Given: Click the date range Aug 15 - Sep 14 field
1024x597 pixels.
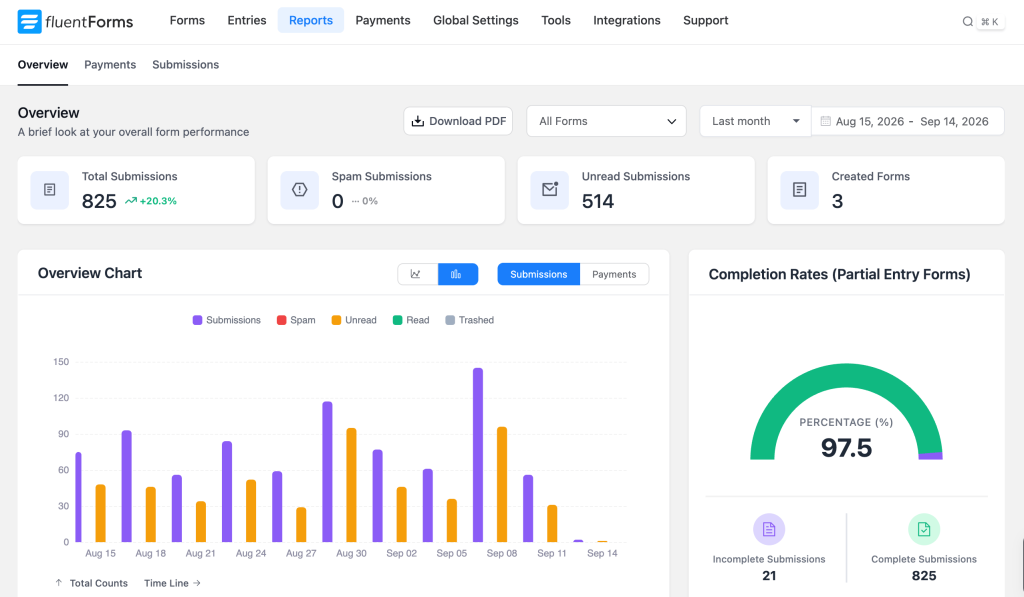Looking at the screenshot, I should tap(908, 121).
